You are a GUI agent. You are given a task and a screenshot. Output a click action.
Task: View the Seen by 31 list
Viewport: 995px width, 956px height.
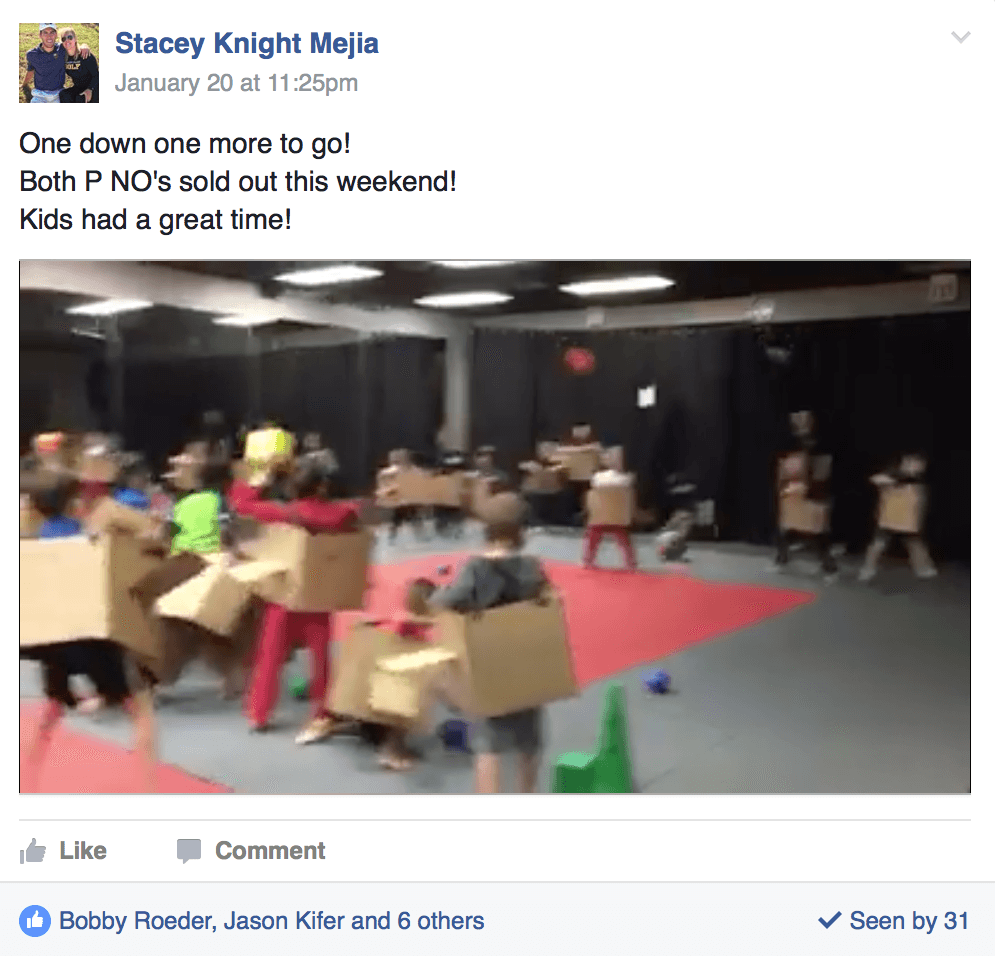point(909,920)
